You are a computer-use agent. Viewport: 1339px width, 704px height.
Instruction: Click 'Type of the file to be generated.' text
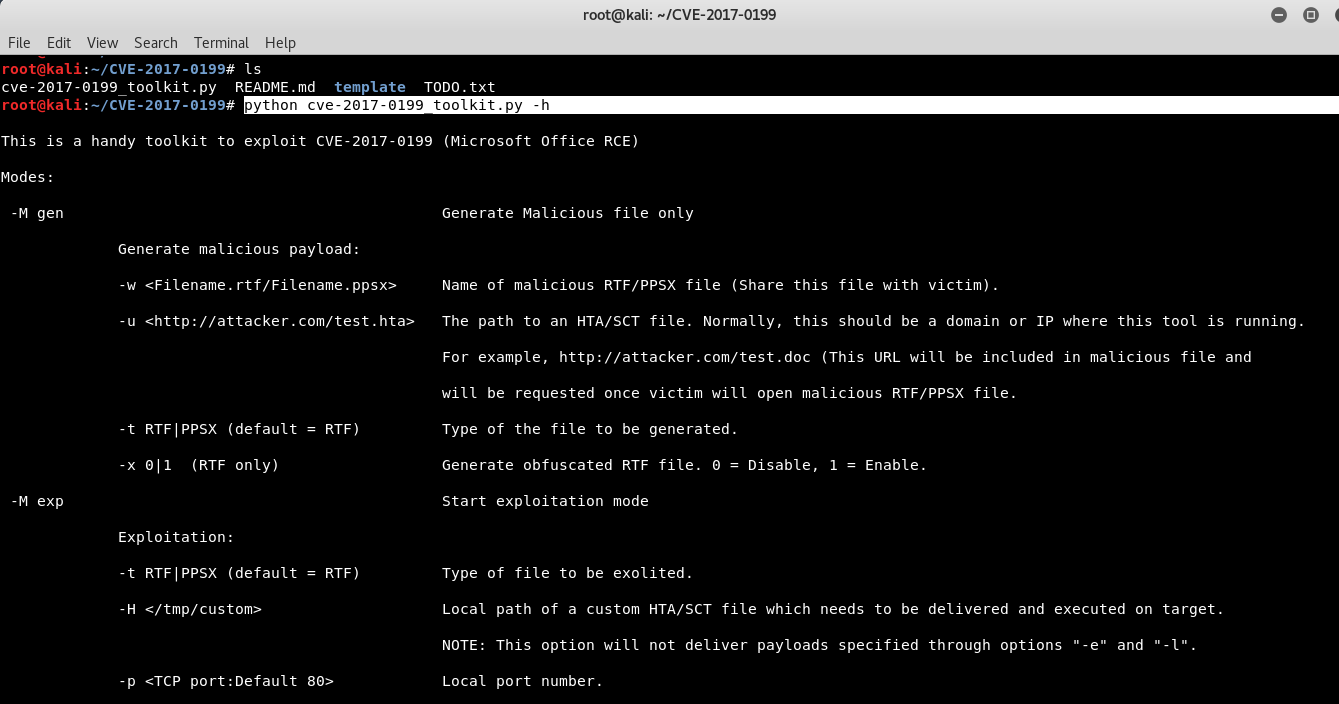tap(590, 429)
